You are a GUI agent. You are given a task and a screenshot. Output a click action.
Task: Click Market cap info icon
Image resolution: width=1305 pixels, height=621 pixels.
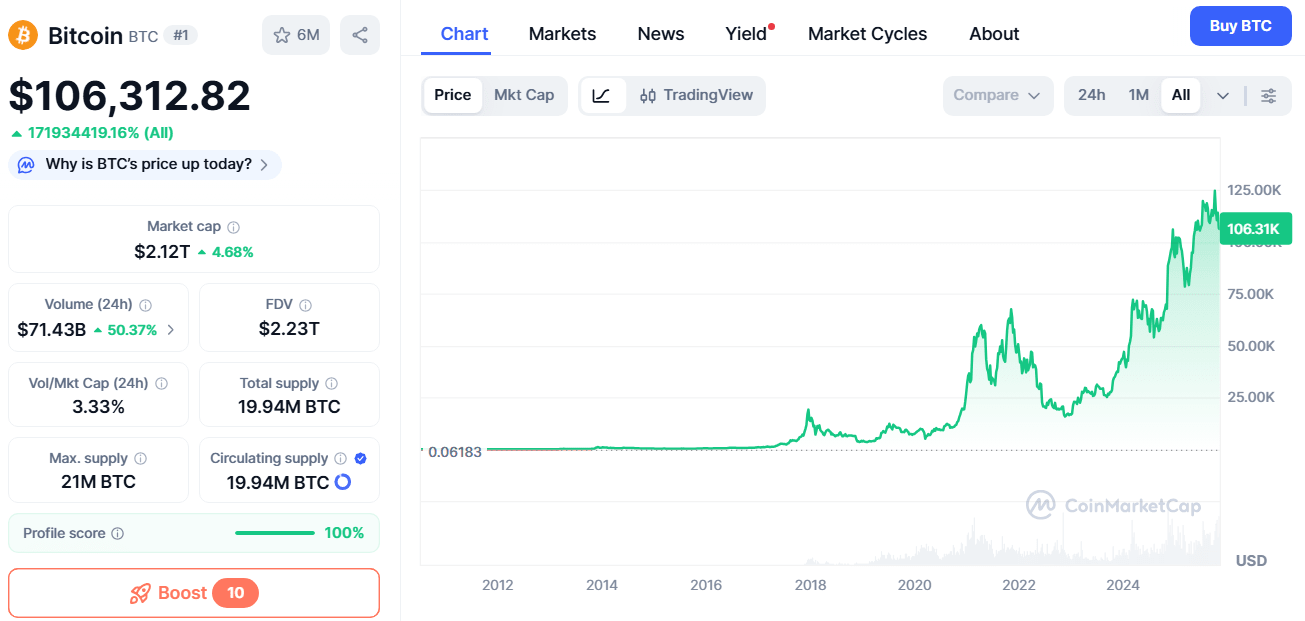coord(233,228)
